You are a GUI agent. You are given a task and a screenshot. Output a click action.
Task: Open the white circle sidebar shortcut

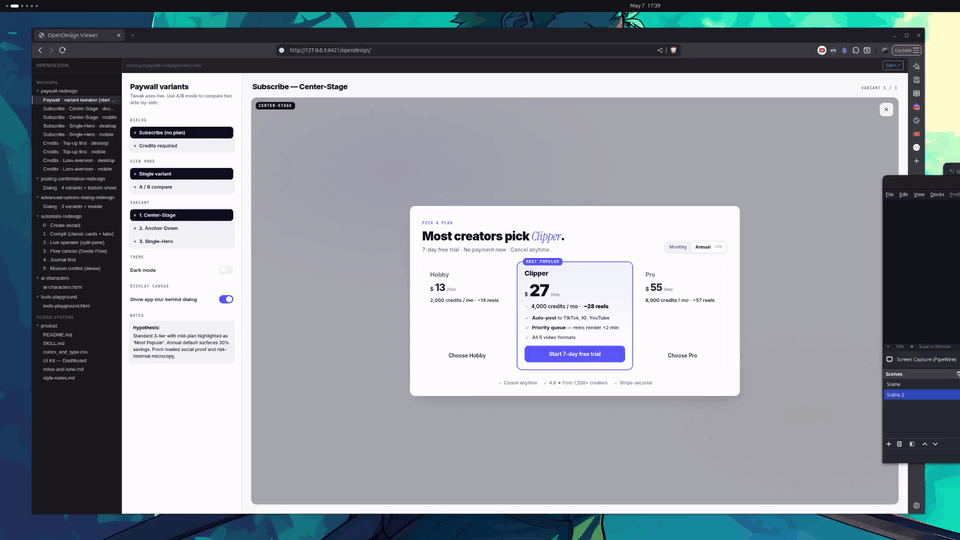point(917,147)
